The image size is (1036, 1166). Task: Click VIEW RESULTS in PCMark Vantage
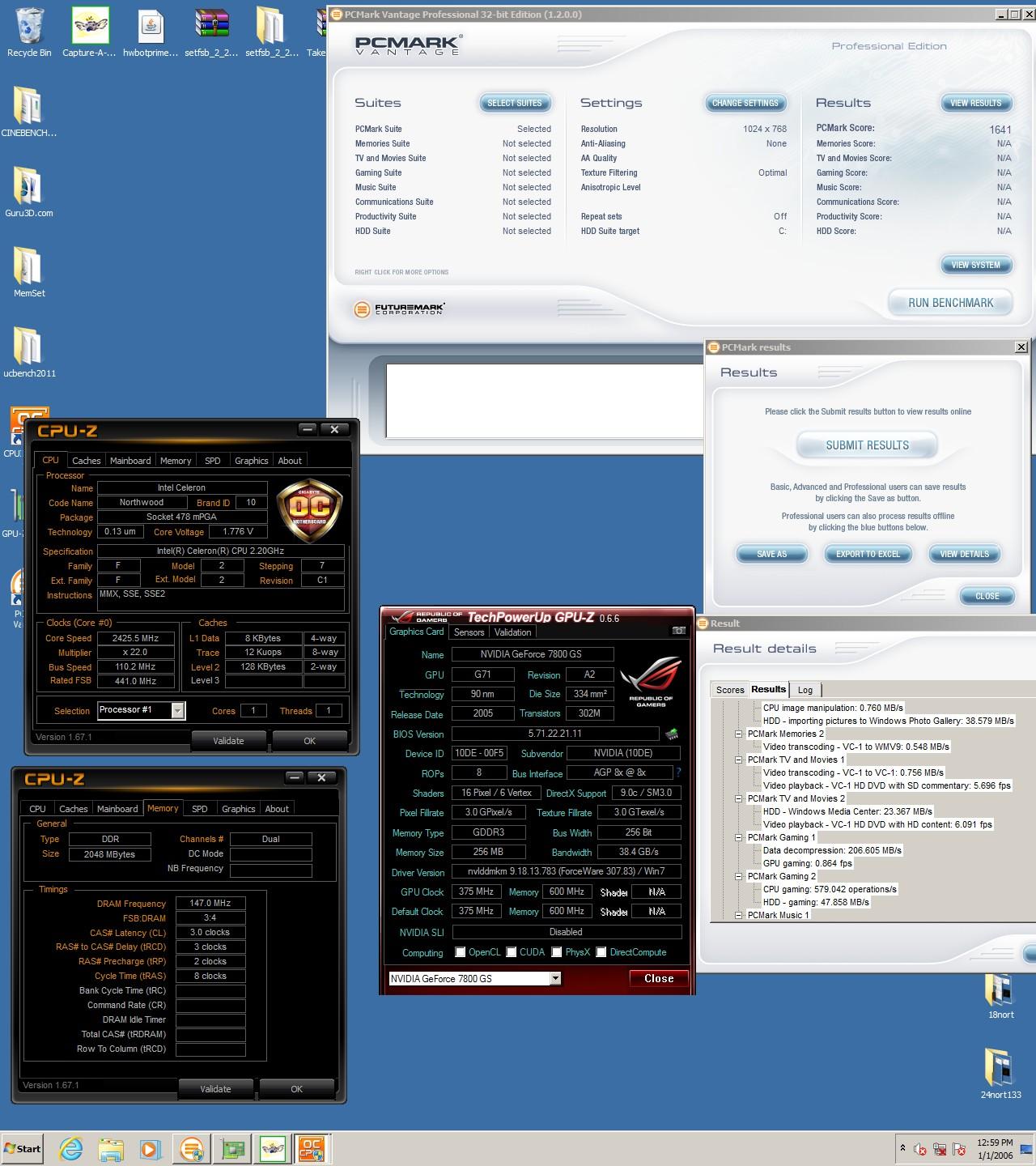976,103
